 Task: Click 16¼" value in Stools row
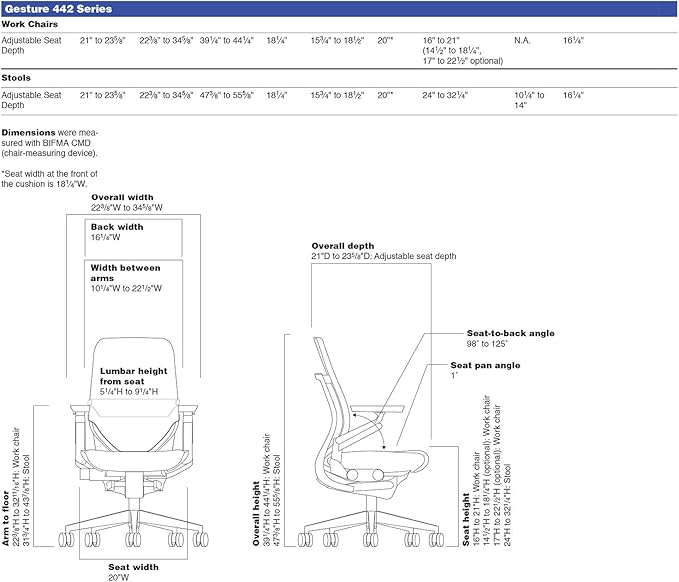(573, 95)
